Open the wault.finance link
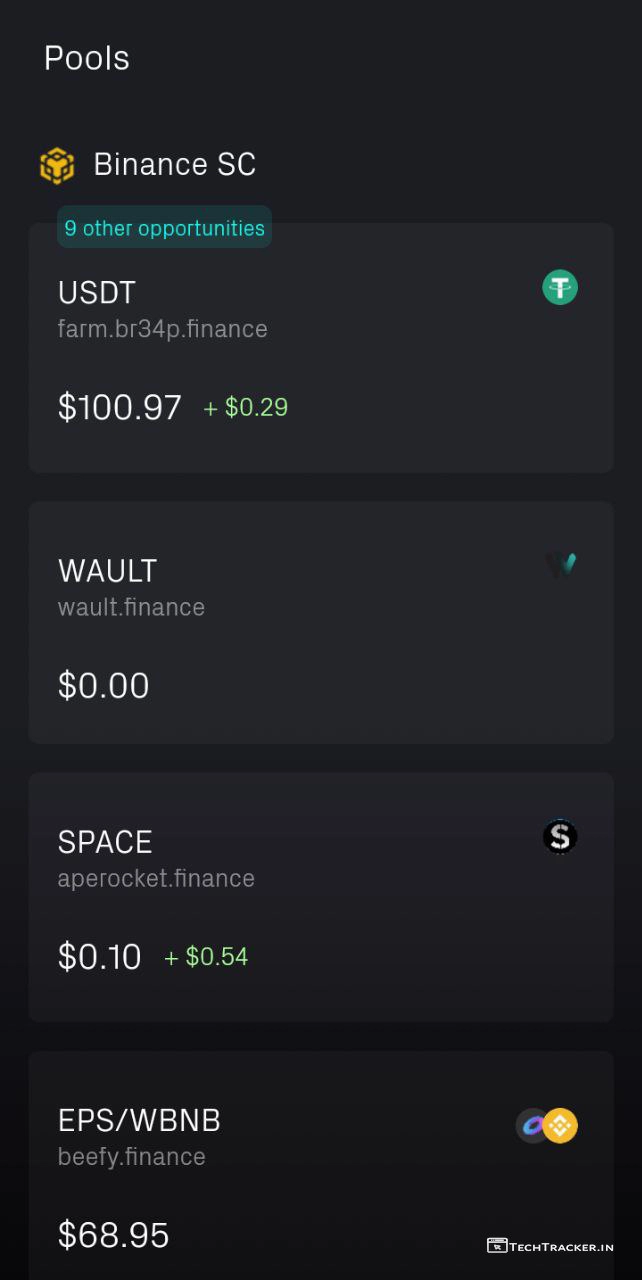The image size is (642, 1280). coord(131,607)
